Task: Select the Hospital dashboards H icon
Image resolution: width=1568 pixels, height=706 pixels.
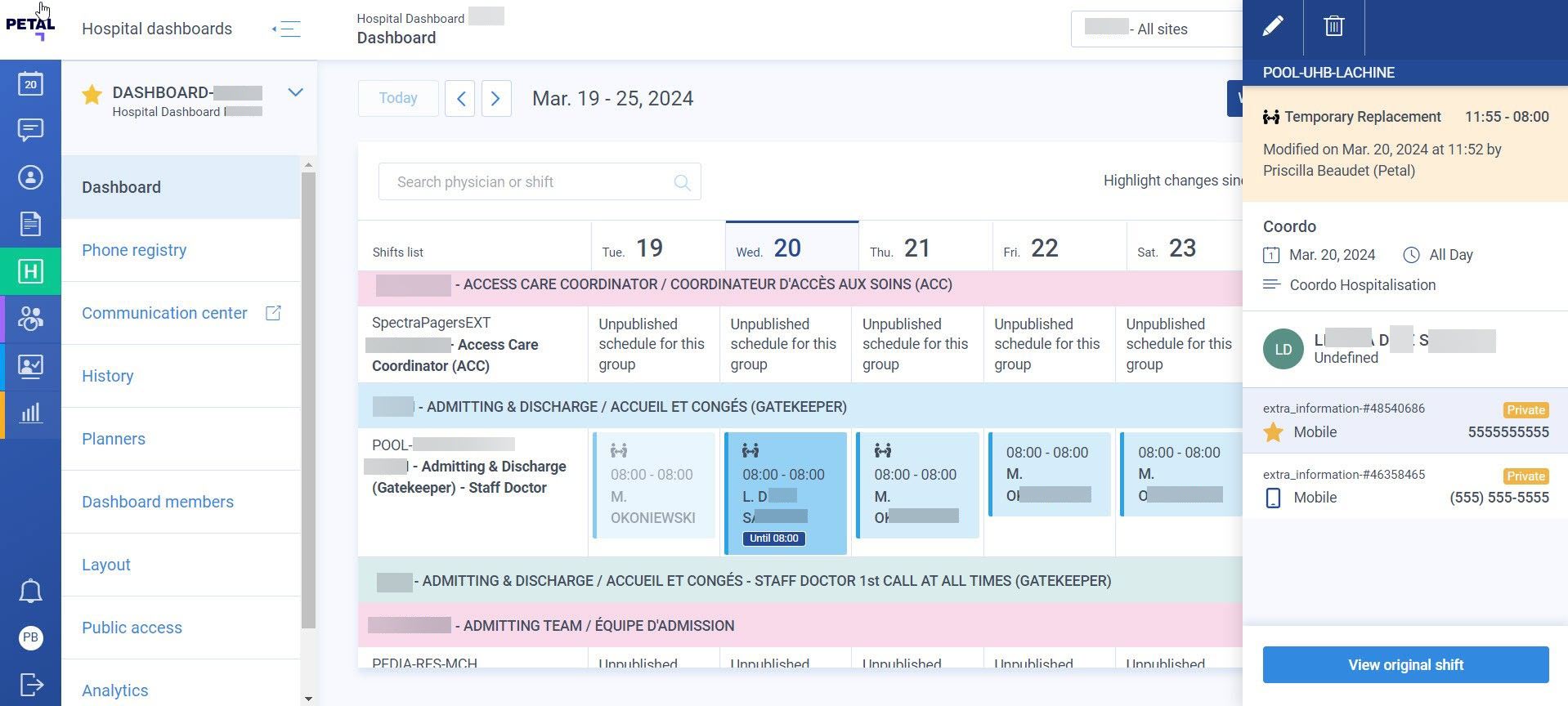Action: click(x=30, y=271)
